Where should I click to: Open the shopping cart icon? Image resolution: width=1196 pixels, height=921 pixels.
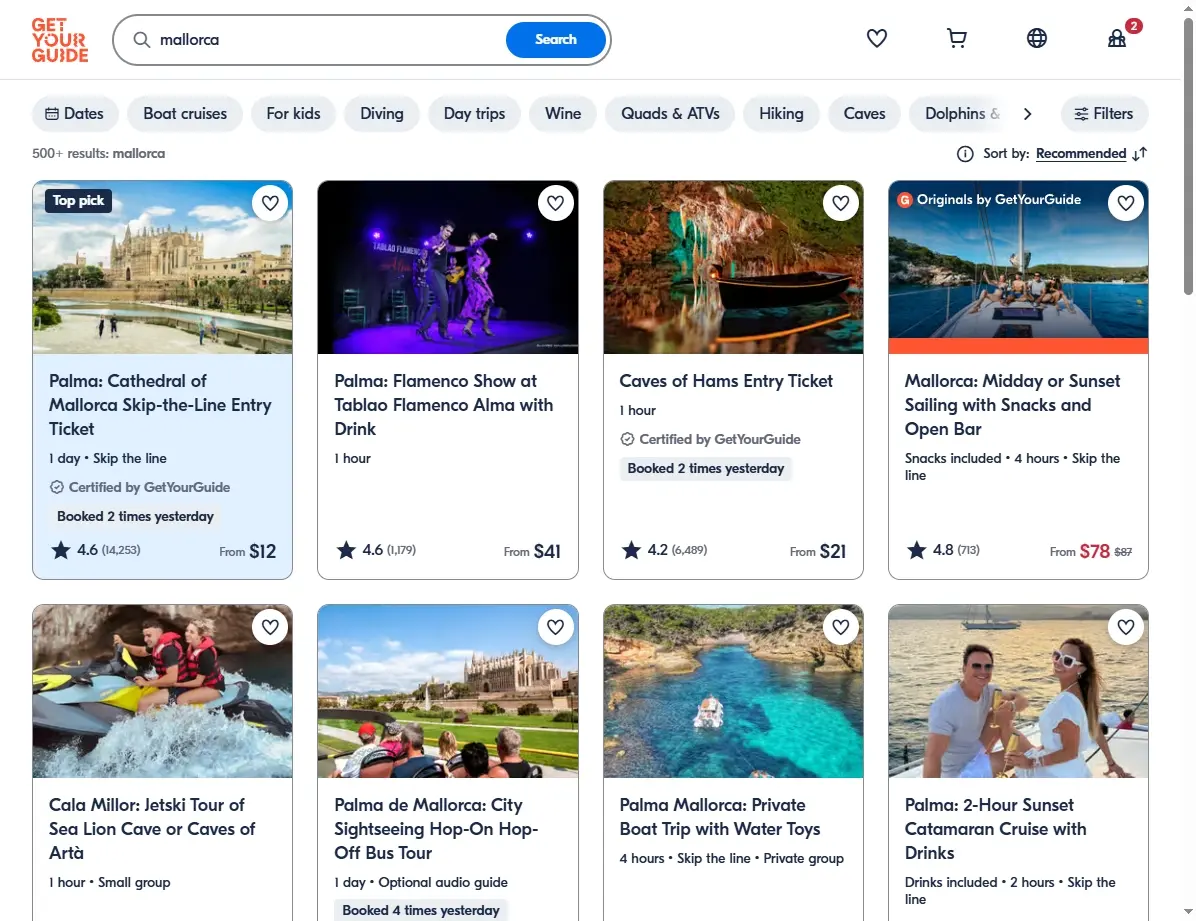tap(956, 38)
